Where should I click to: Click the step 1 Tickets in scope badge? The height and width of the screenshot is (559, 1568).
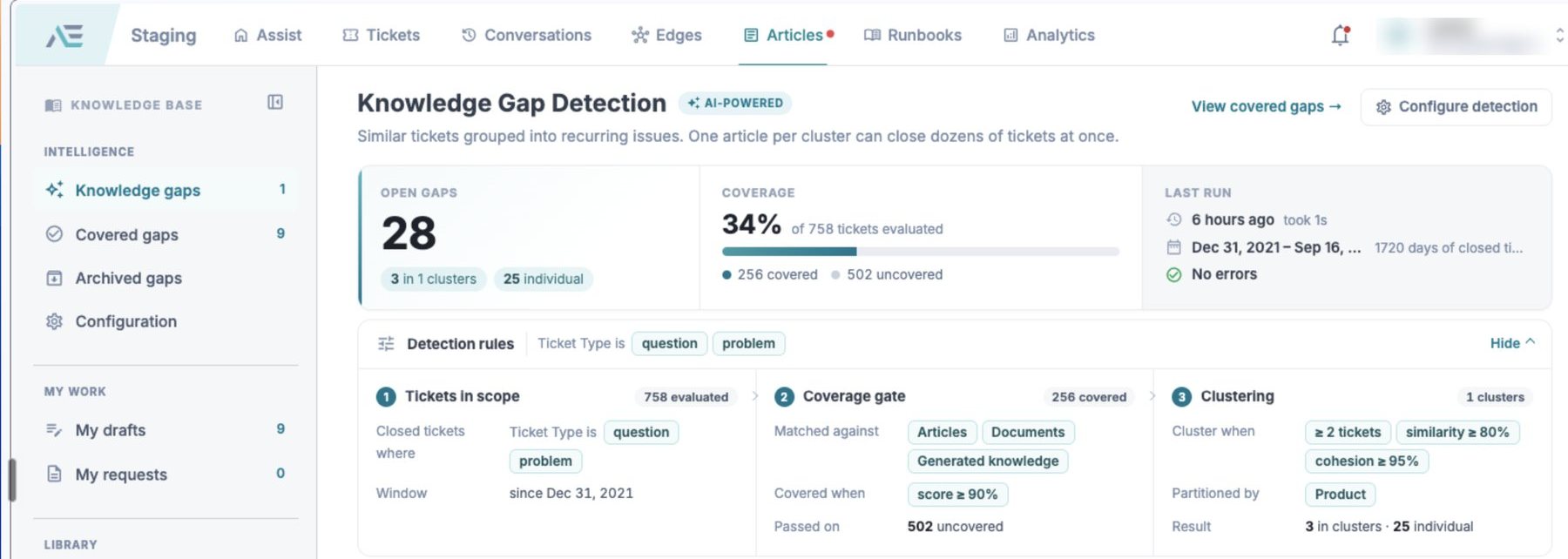pyautogui.click(x=386, y=397)
